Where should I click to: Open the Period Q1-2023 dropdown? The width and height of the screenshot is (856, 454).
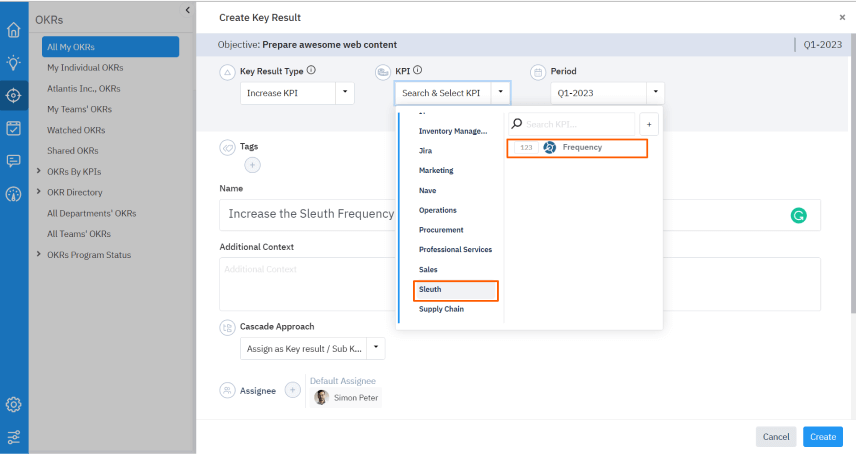click(655, 93)
